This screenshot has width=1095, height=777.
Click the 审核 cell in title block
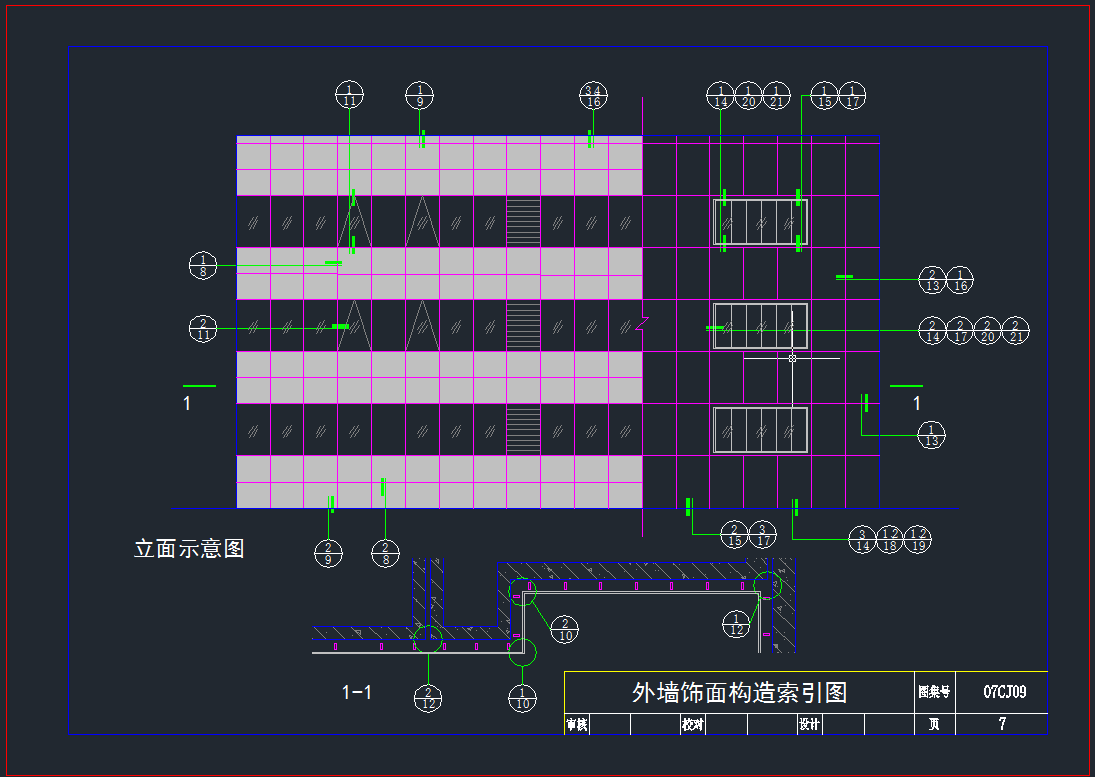pos(577,725)
